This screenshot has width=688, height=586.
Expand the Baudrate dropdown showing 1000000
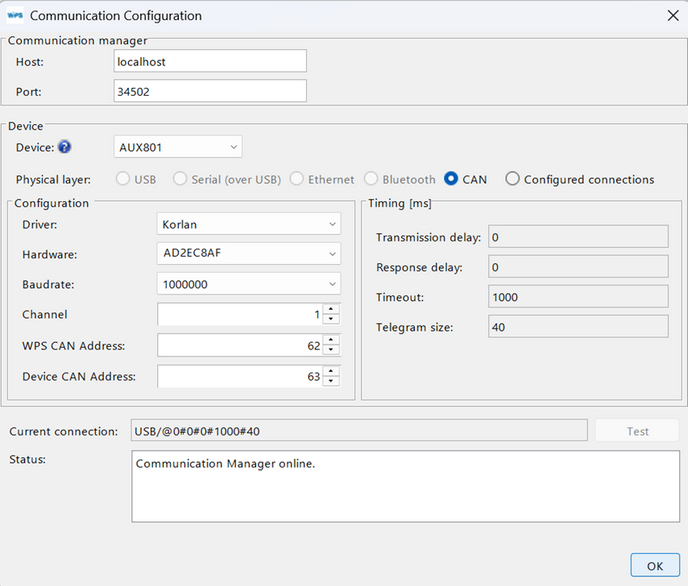[249, 284]
